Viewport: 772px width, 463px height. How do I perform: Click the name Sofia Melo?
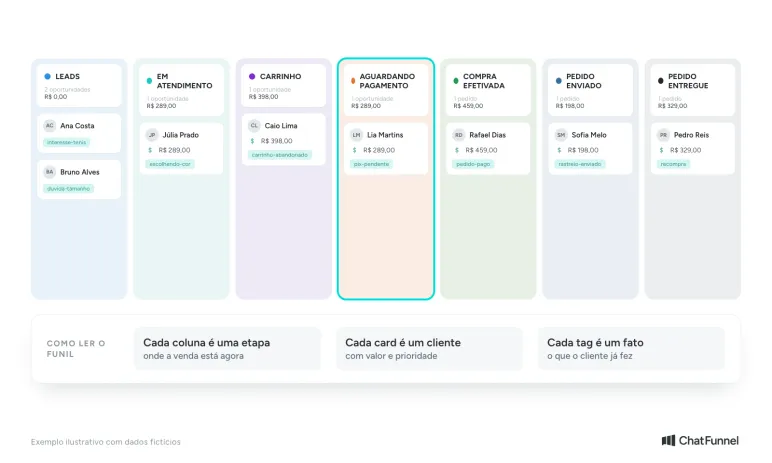pos(589,135)
